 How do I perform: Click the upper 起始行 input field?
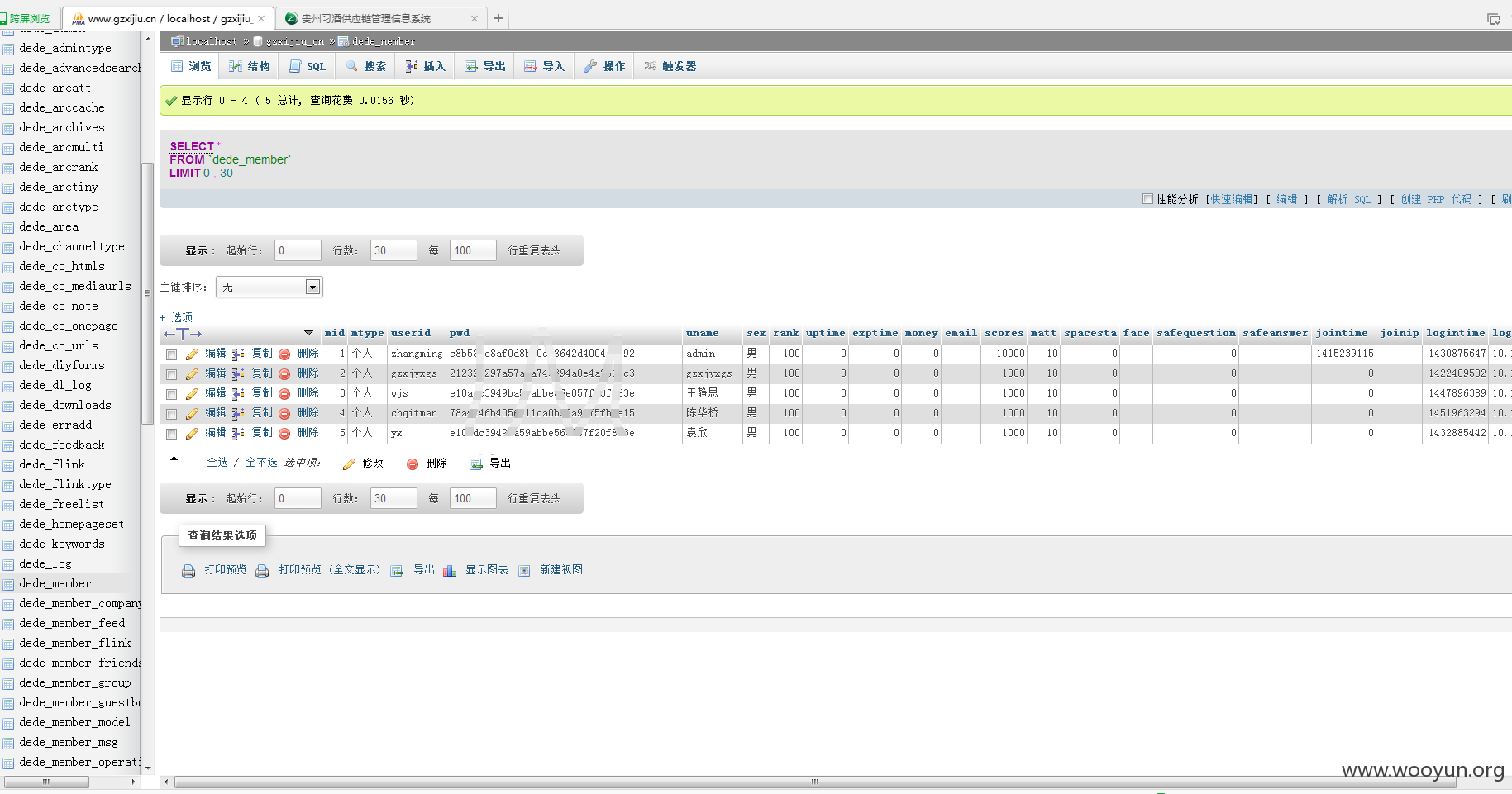point(298,250)
